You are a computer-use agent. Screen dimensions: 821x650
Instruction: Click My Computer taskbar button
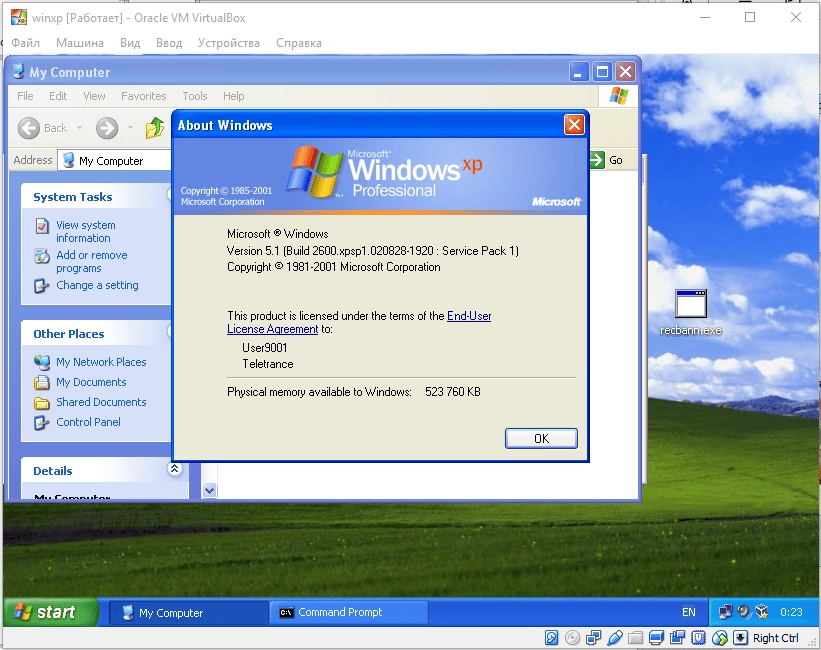(x=188, y=612)
